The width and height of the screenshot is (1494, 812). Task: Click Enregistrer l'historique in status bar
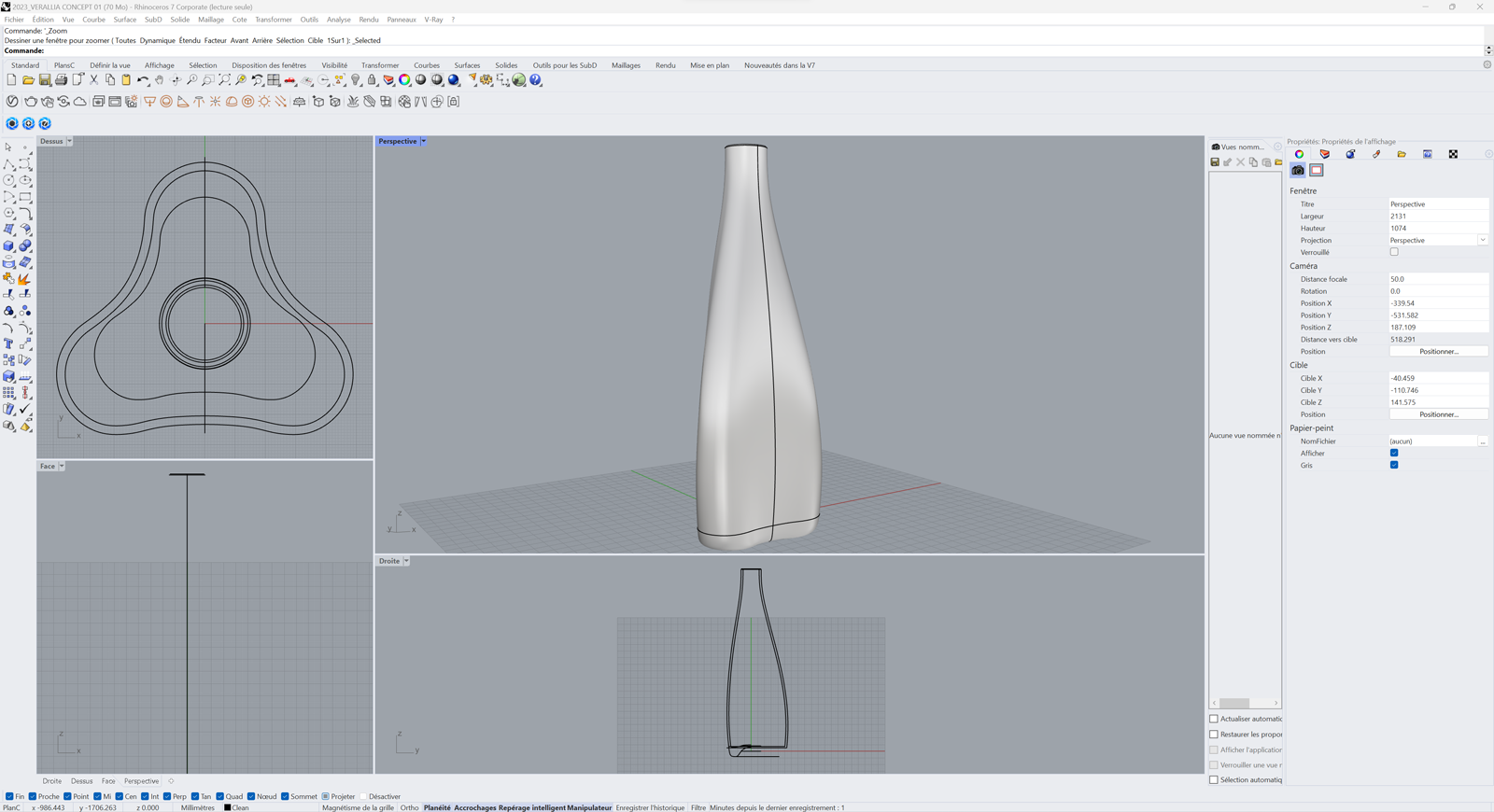click(650, 807)
